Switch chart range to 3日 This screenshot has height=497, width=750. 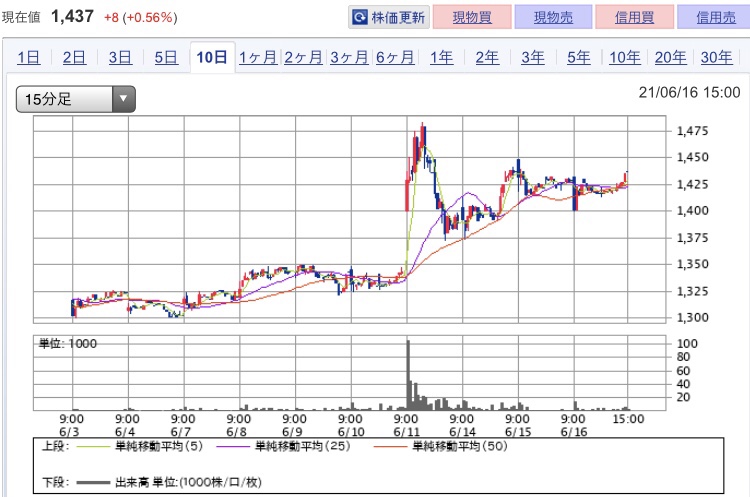point(120,57)
